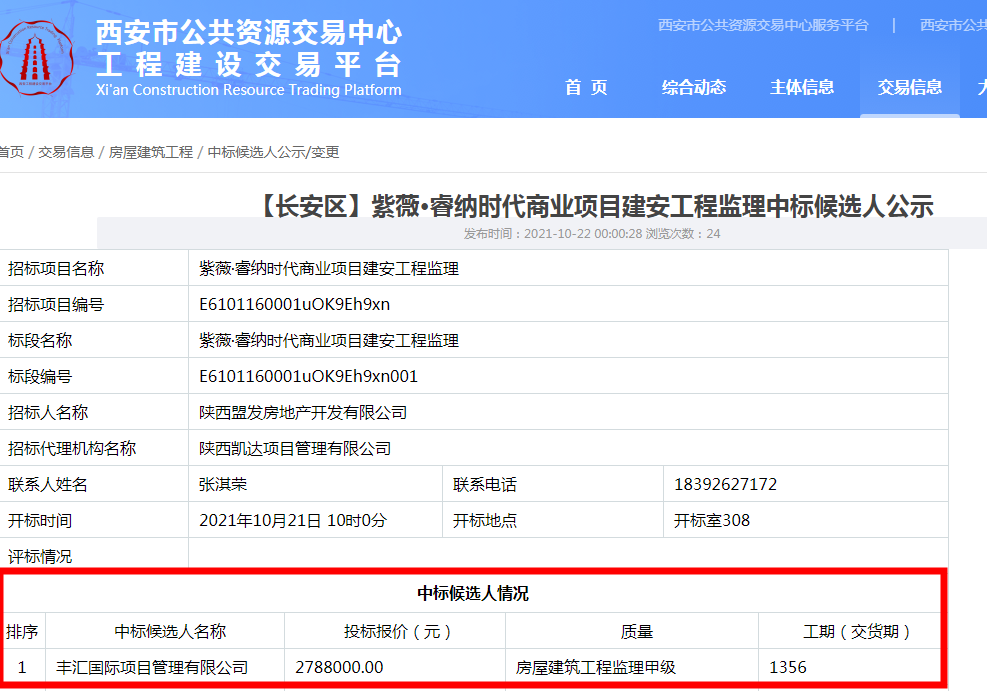Click phone number 18392627172
This screenshot has height=691, width=987.
(726, 485)
